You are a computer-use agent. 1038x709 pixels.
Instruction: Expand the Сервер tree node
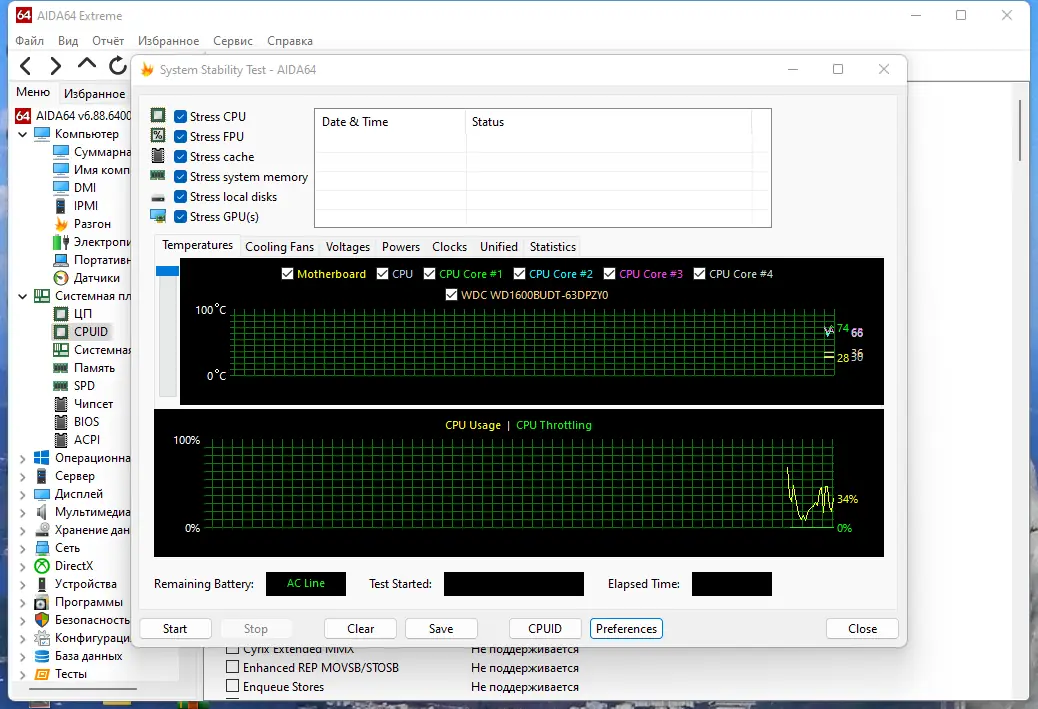pyautogui.click(x=23, y=476)
